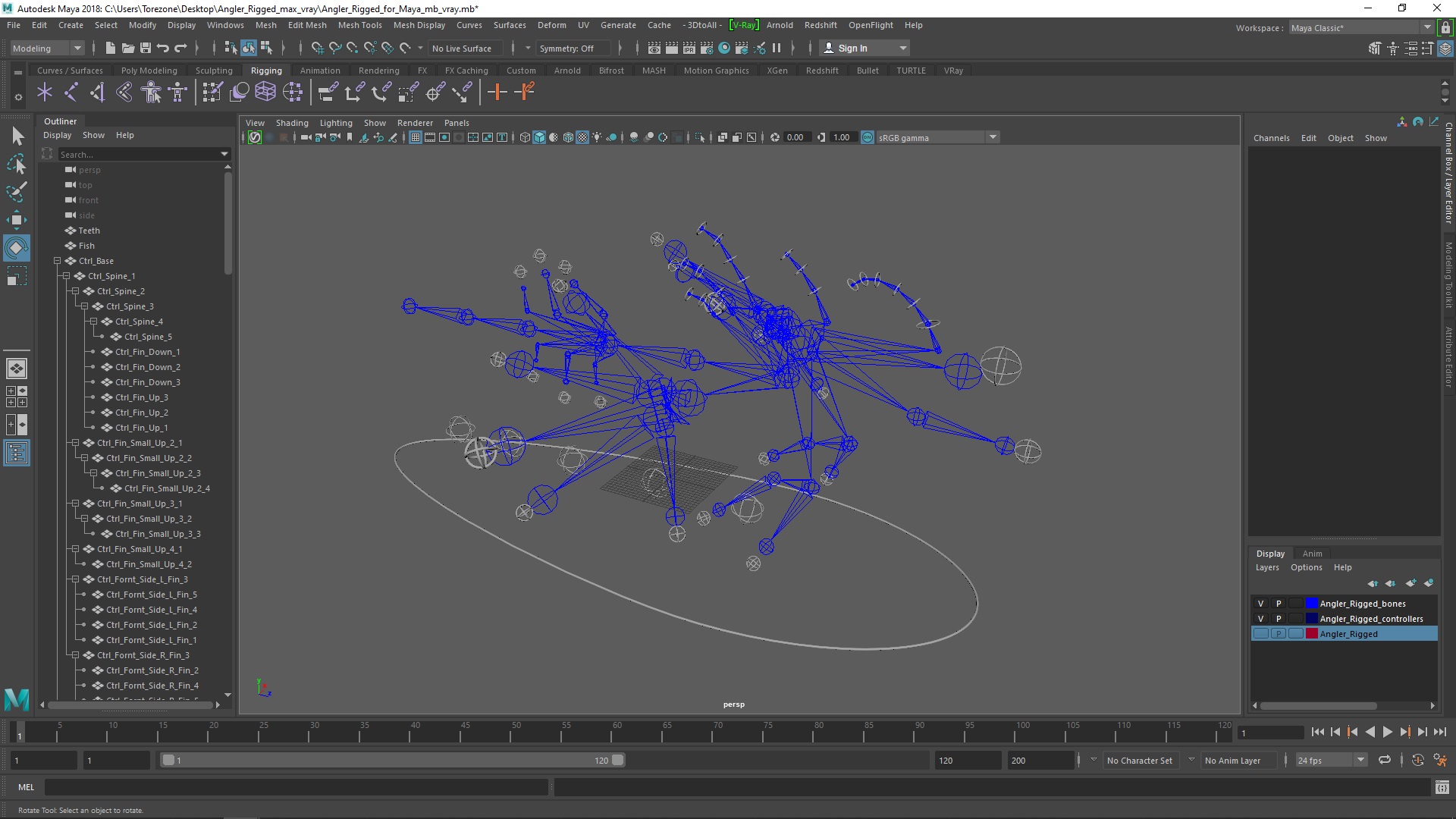
Task: Toggle the Auto Keyframe icon
Action: 1418,760
